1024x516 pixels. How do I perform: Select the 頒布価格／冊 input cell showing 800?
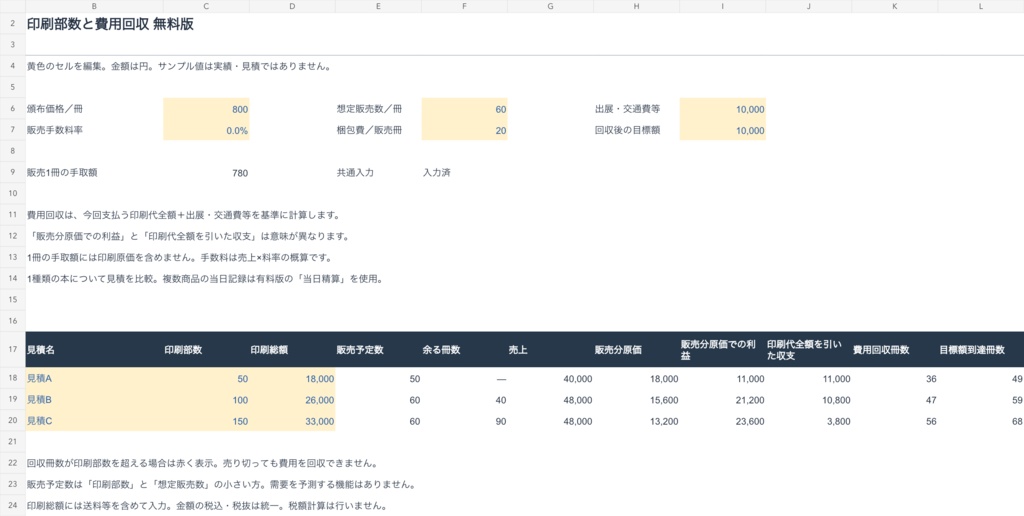coord(206,109)
